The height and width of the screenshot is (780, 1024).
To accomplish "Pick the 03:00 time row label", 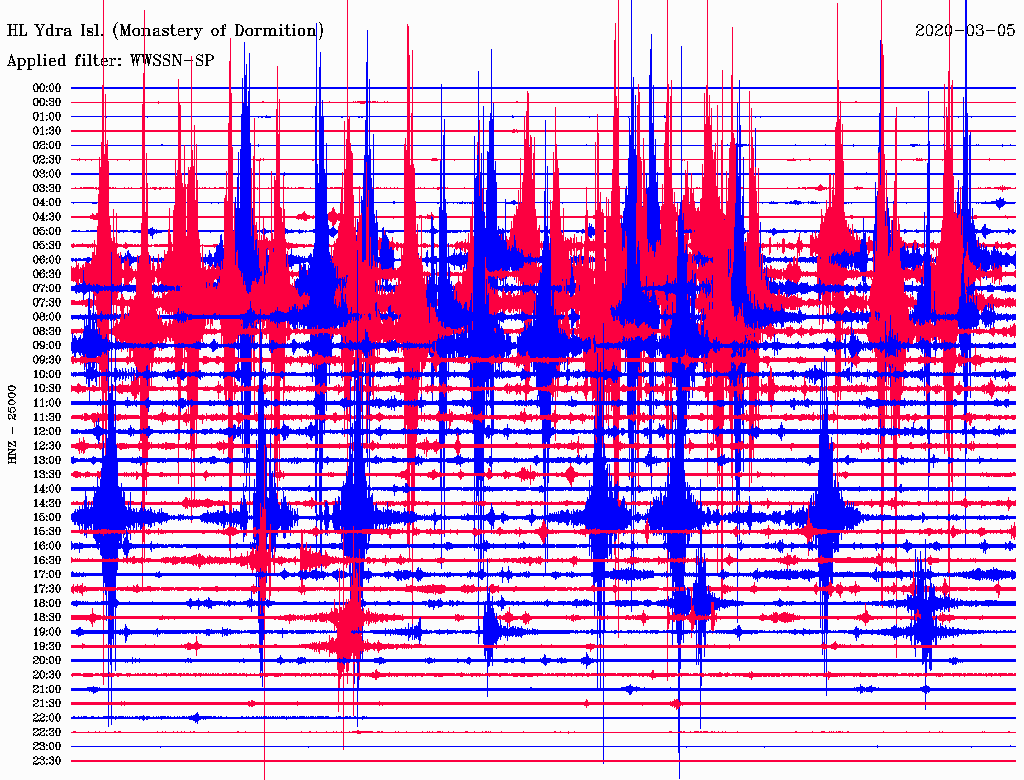I will coord(47,174).
